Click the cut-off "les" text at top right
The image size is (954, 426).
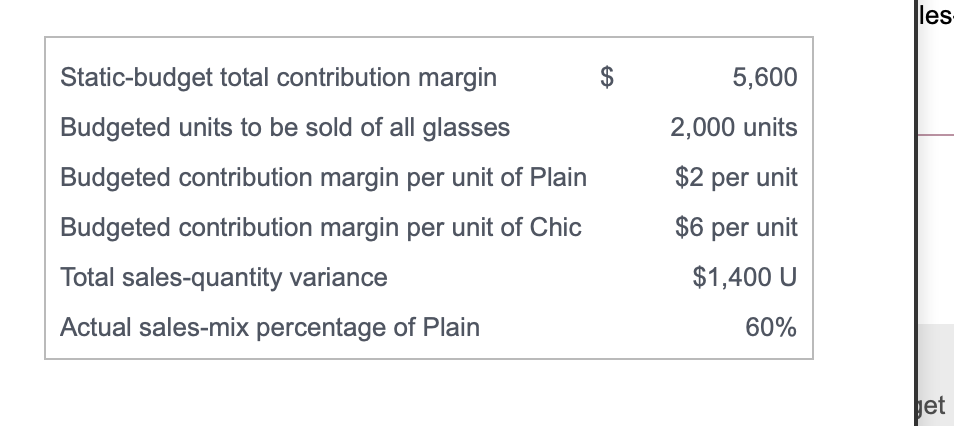point(936,15)
